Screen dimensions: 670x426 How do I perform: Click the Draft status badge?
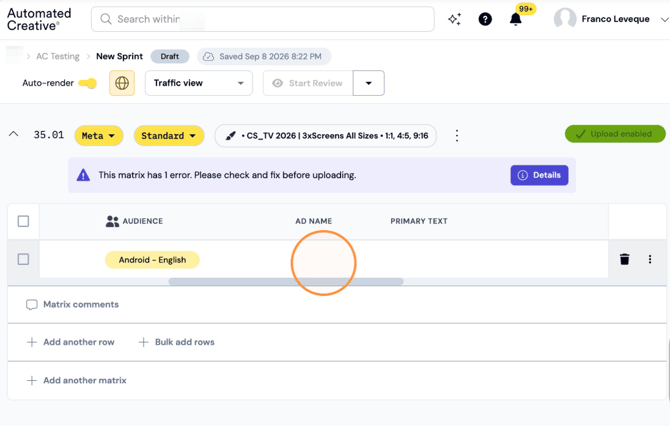click(170, 56)
